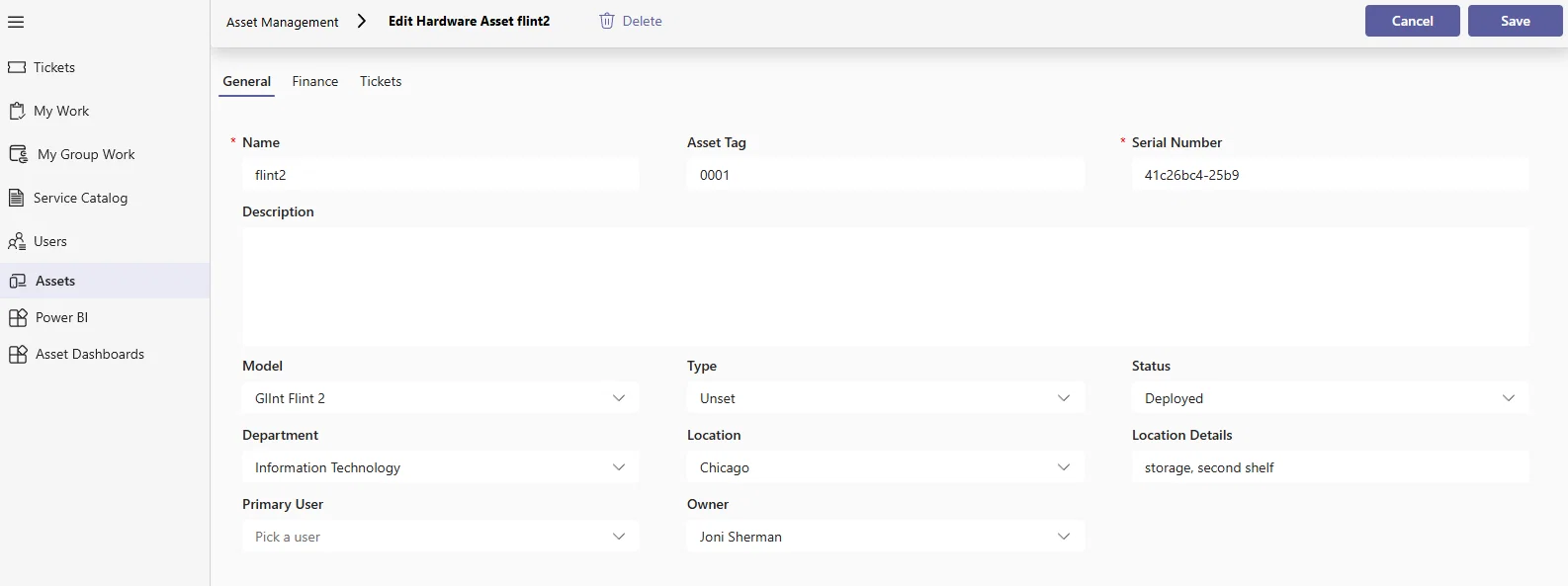Switch to the General tab
This screenshot has height=586, width=1568.
246,81
